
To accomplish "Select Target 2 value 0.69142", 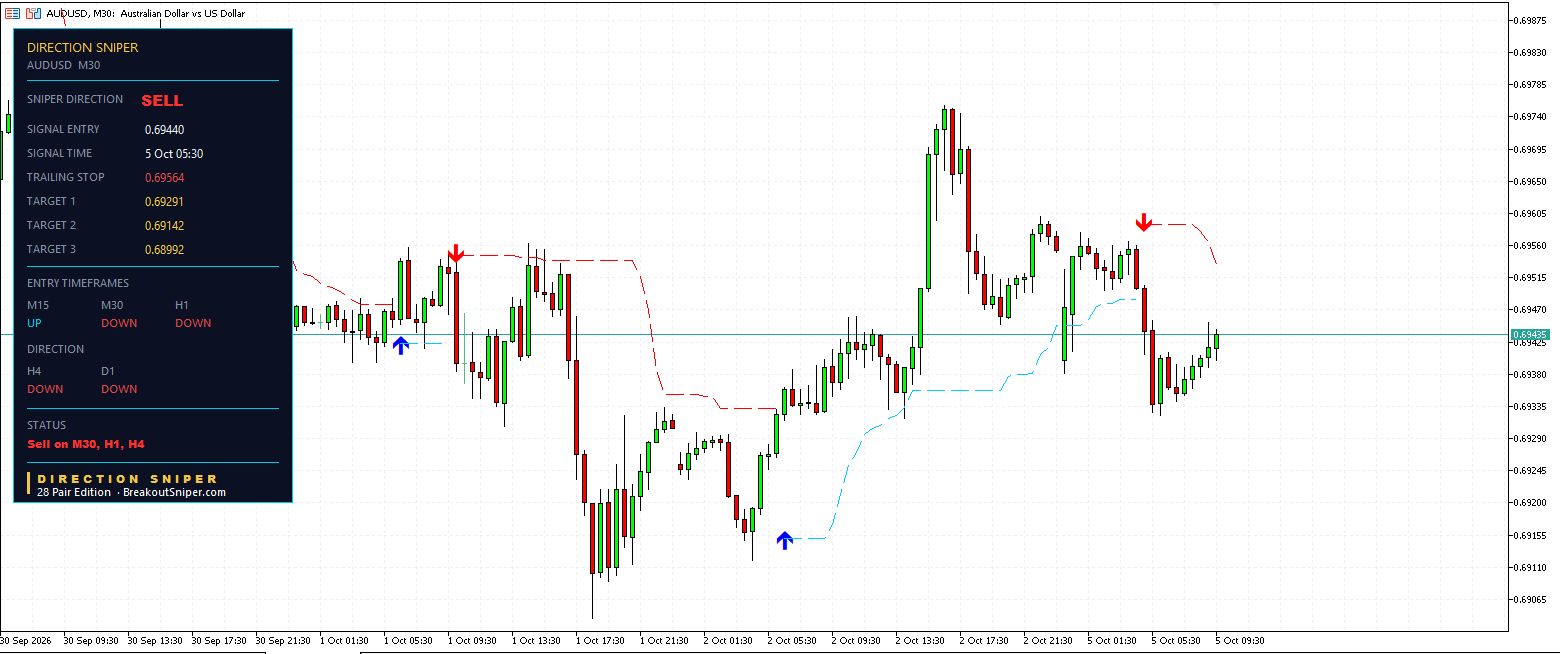I will coord(164,225).
